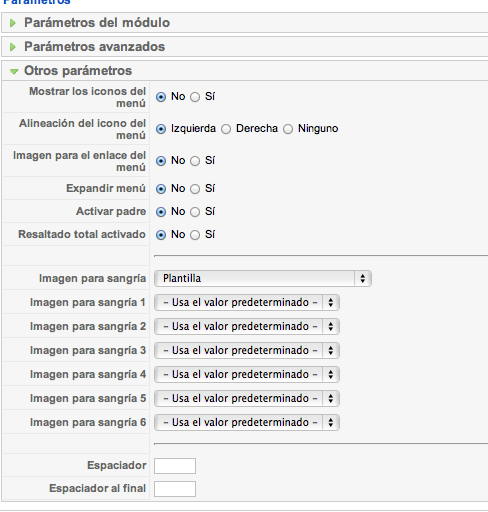Screen dimensions: 488x512
Task: Expand Parámetros avanzados section arrow
Action: pyautogui.click(x=13, y=47)
